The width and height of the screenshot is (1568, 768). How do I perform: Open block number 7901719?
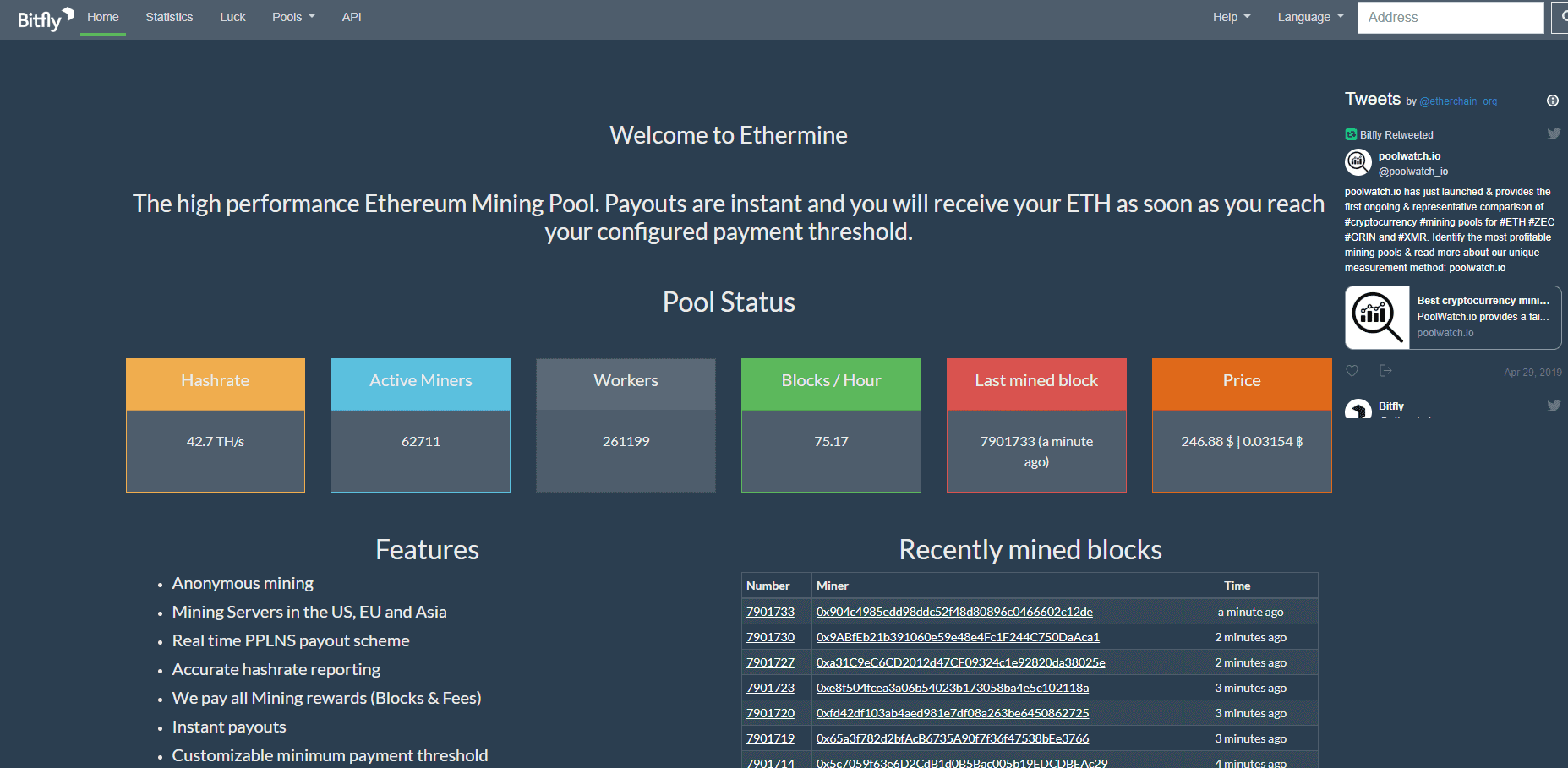[770, 738]
